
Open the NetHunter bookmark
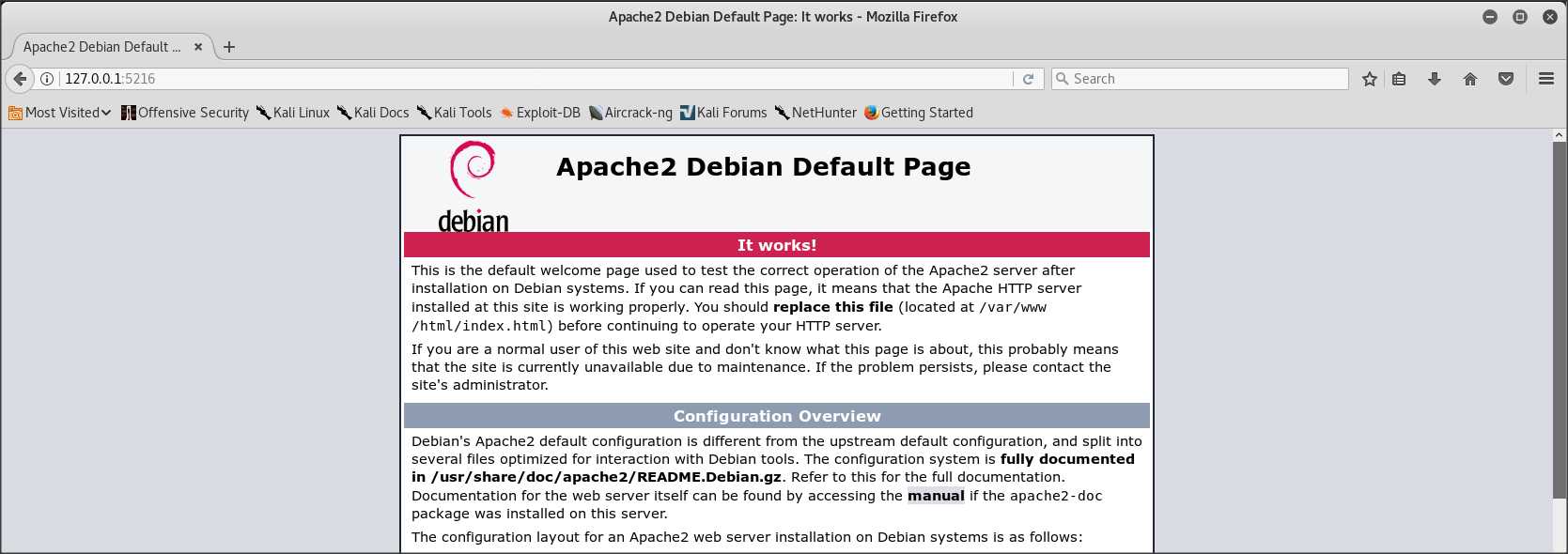coord(815,113)
